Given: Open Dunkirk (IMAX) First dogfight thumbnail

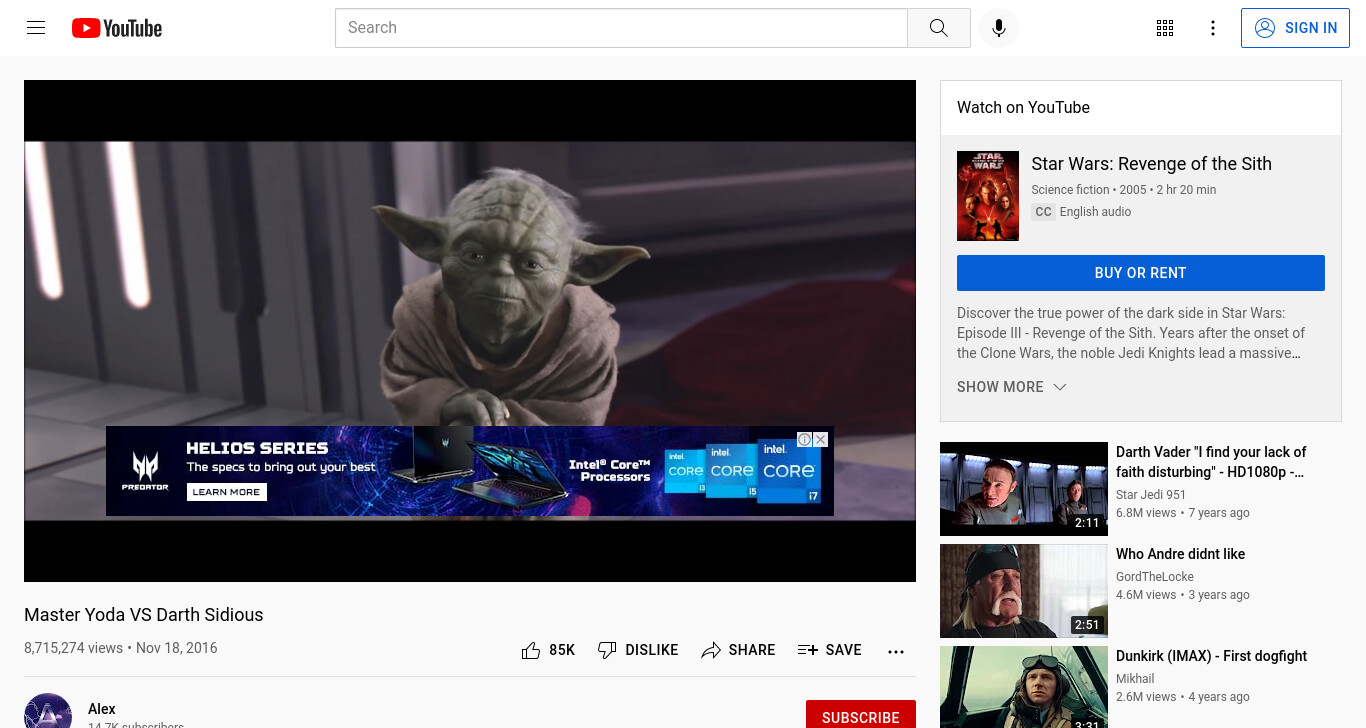Looking at the screenshot, I should click(1024, 687).
